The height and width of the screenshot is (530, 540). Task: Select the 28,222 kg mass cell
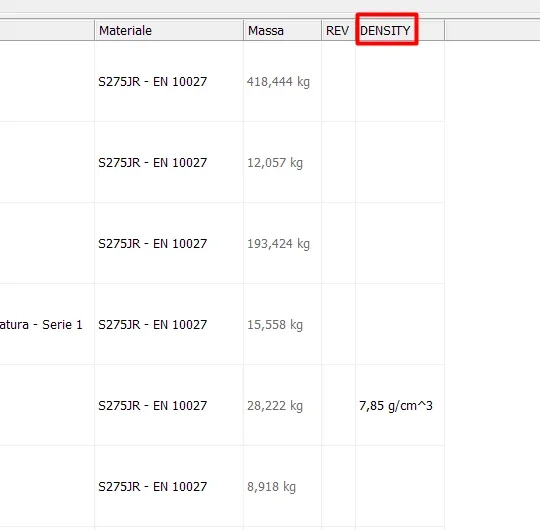282,405
